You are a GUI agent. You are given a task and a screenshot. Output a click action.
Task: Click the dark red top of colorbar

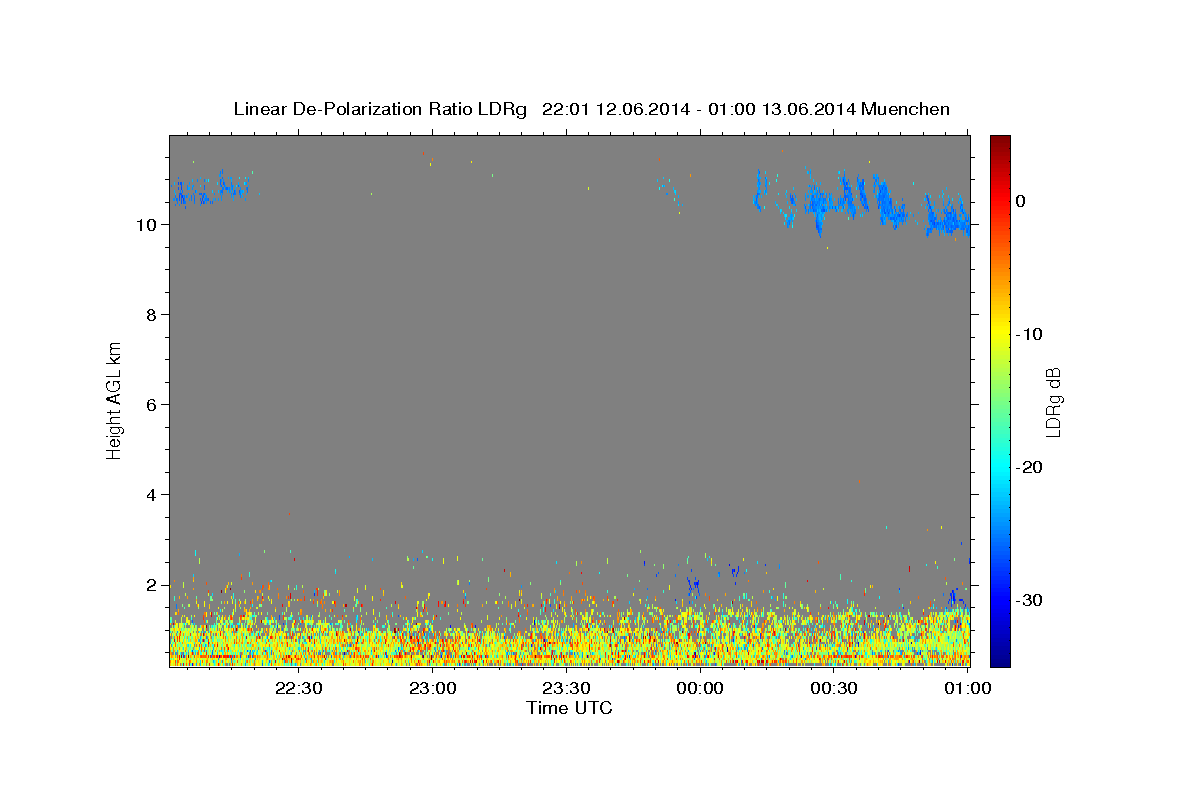tap(1000, 143)
